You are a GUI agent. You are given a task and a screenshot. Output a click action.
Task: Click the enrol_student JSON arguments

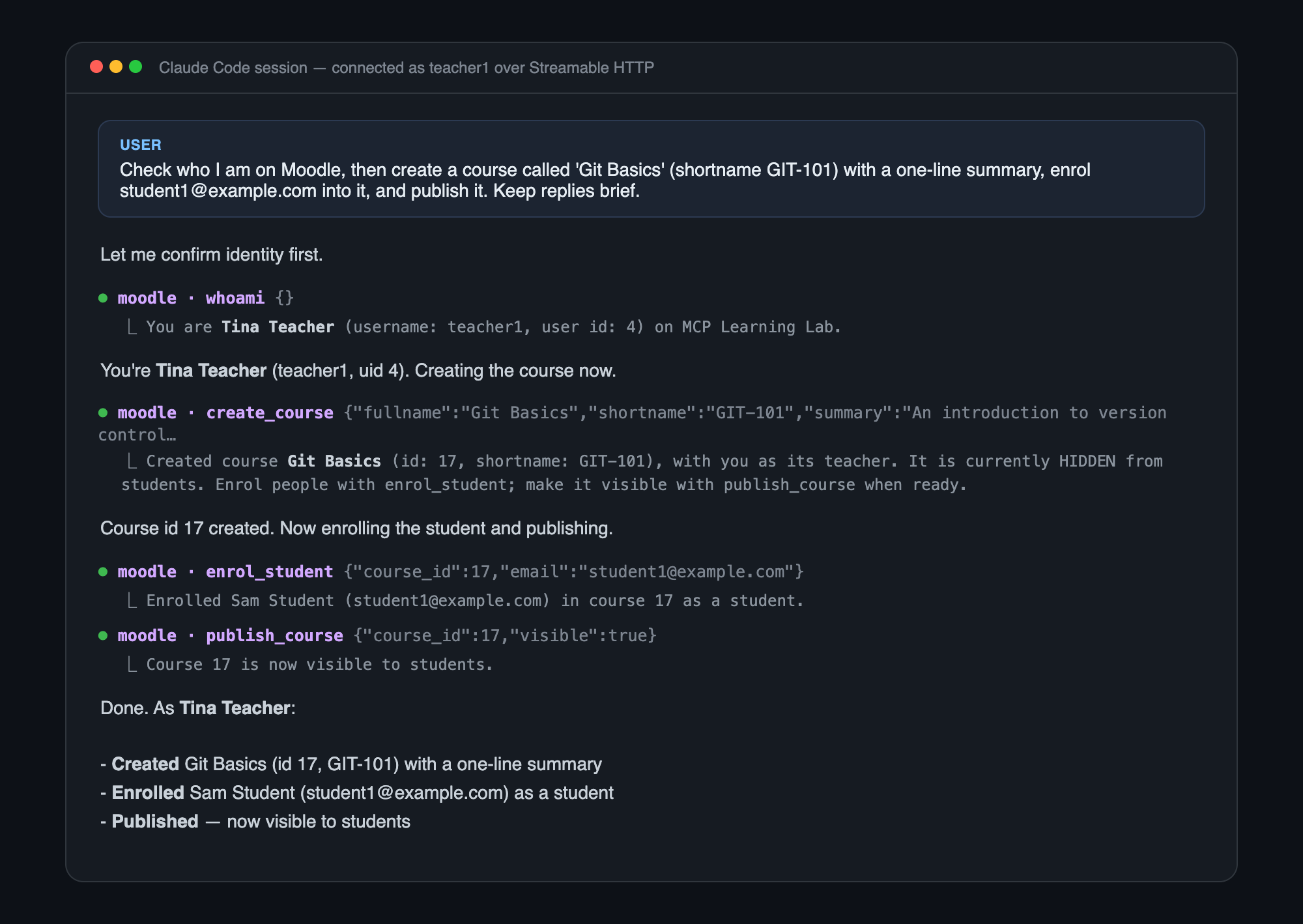pos(574,572)
